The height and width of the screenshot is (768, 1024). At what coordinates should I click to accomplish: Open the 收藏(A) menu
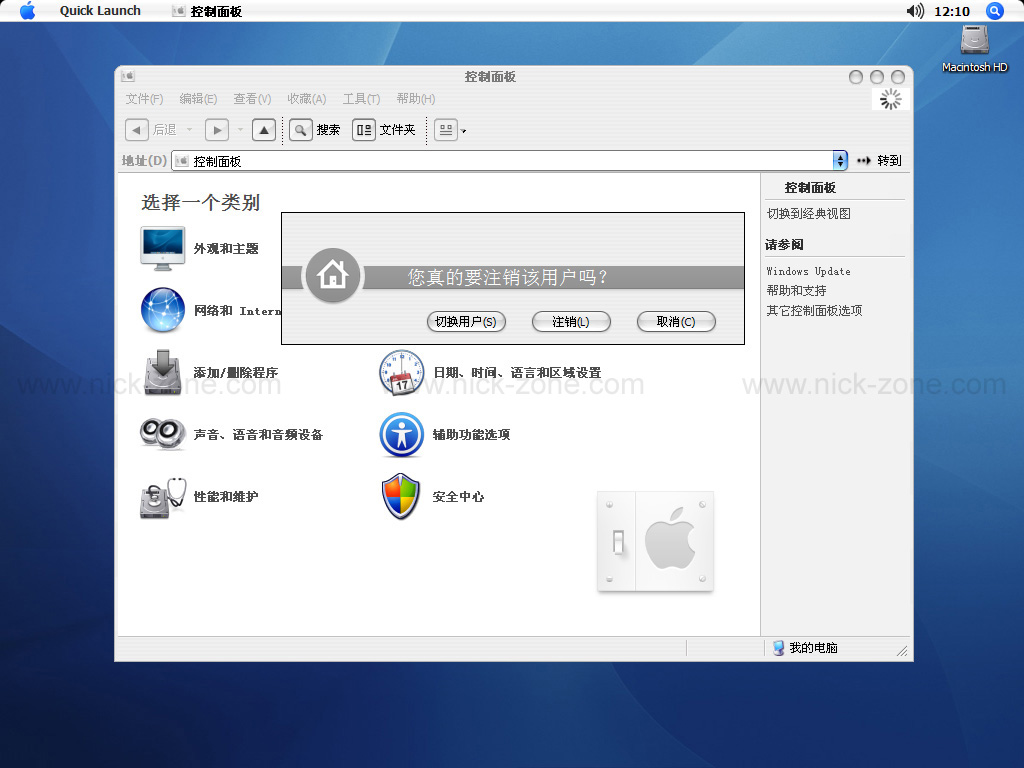(306, 99)
